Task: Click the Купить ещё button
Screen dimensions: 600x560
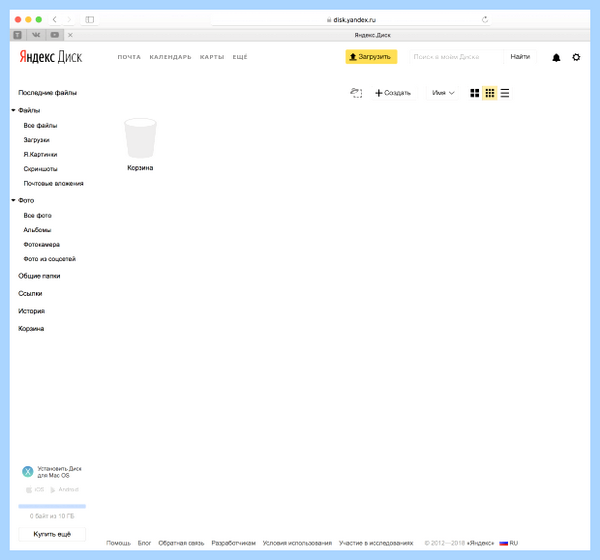Action: point(52,534)
